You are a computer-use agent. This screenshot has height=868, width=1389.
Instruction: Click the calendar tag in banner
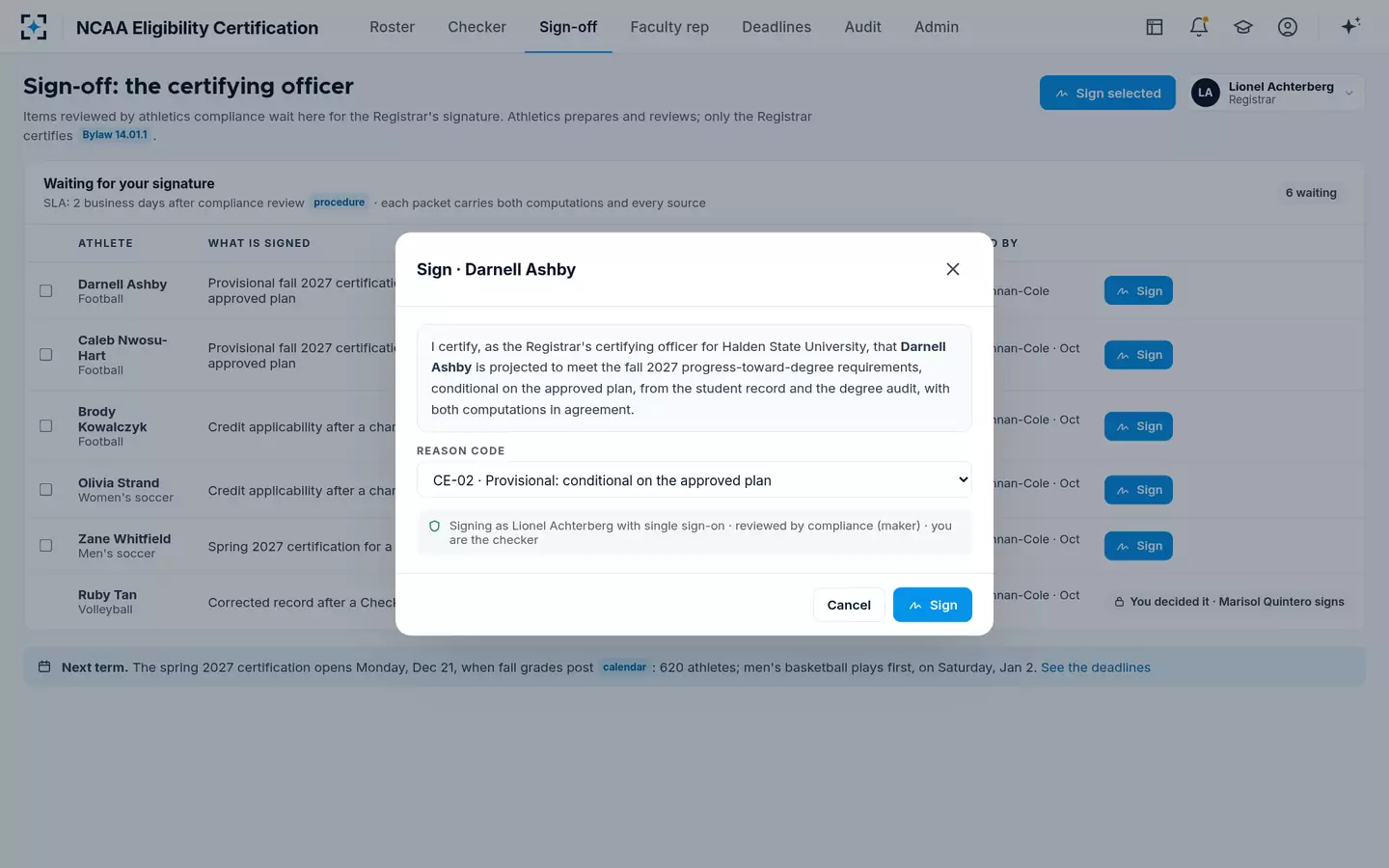point(624,667)
